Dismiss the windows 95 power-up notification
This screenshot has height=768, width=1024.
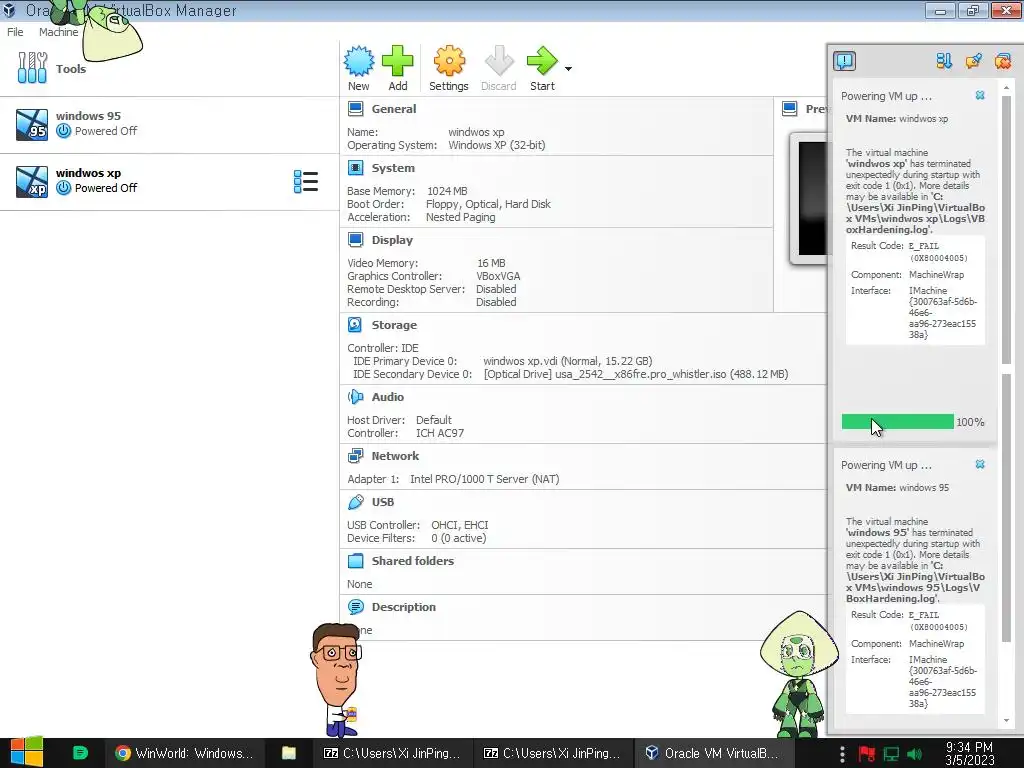[980, 464]
